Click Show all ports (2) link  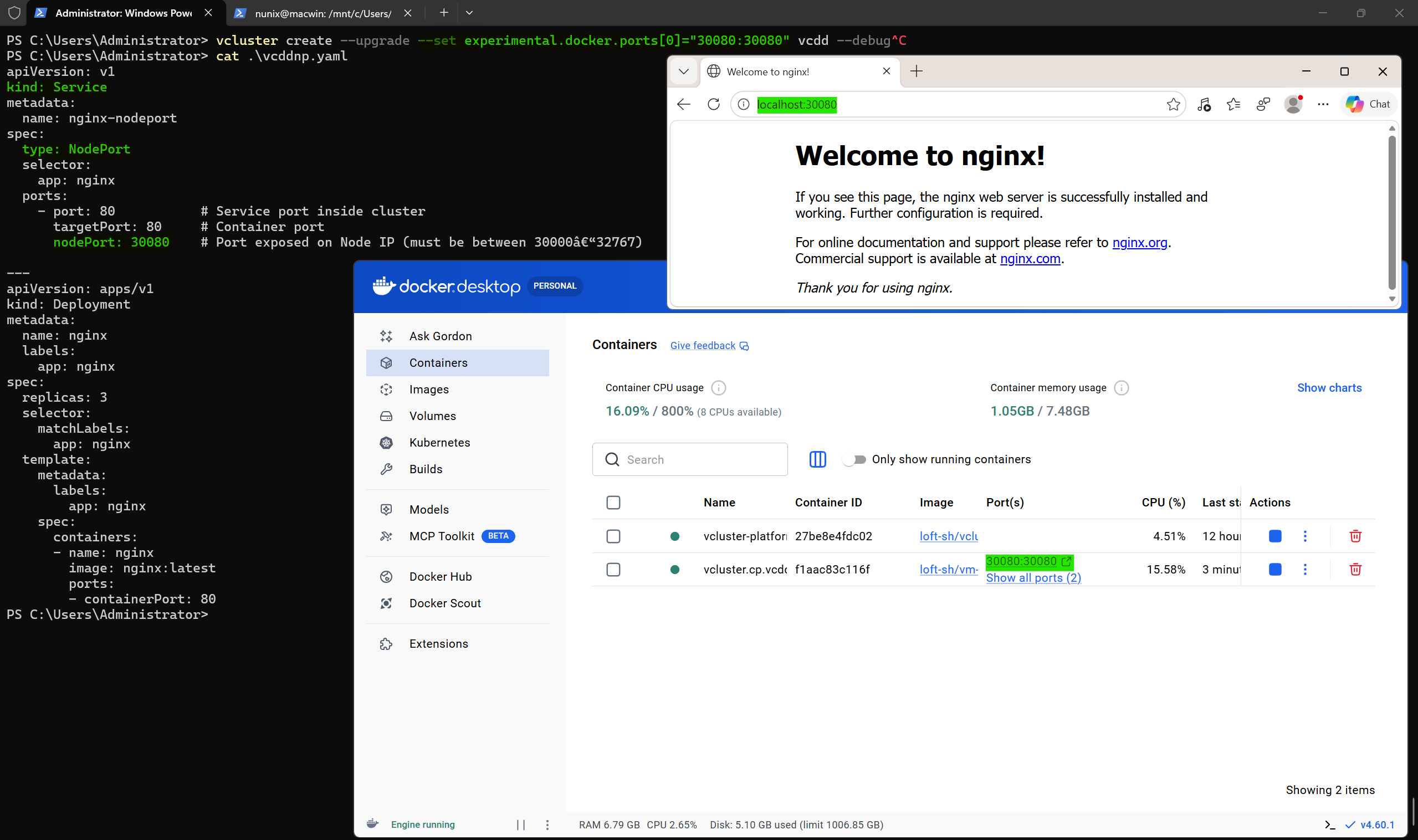pos(1033,578)
